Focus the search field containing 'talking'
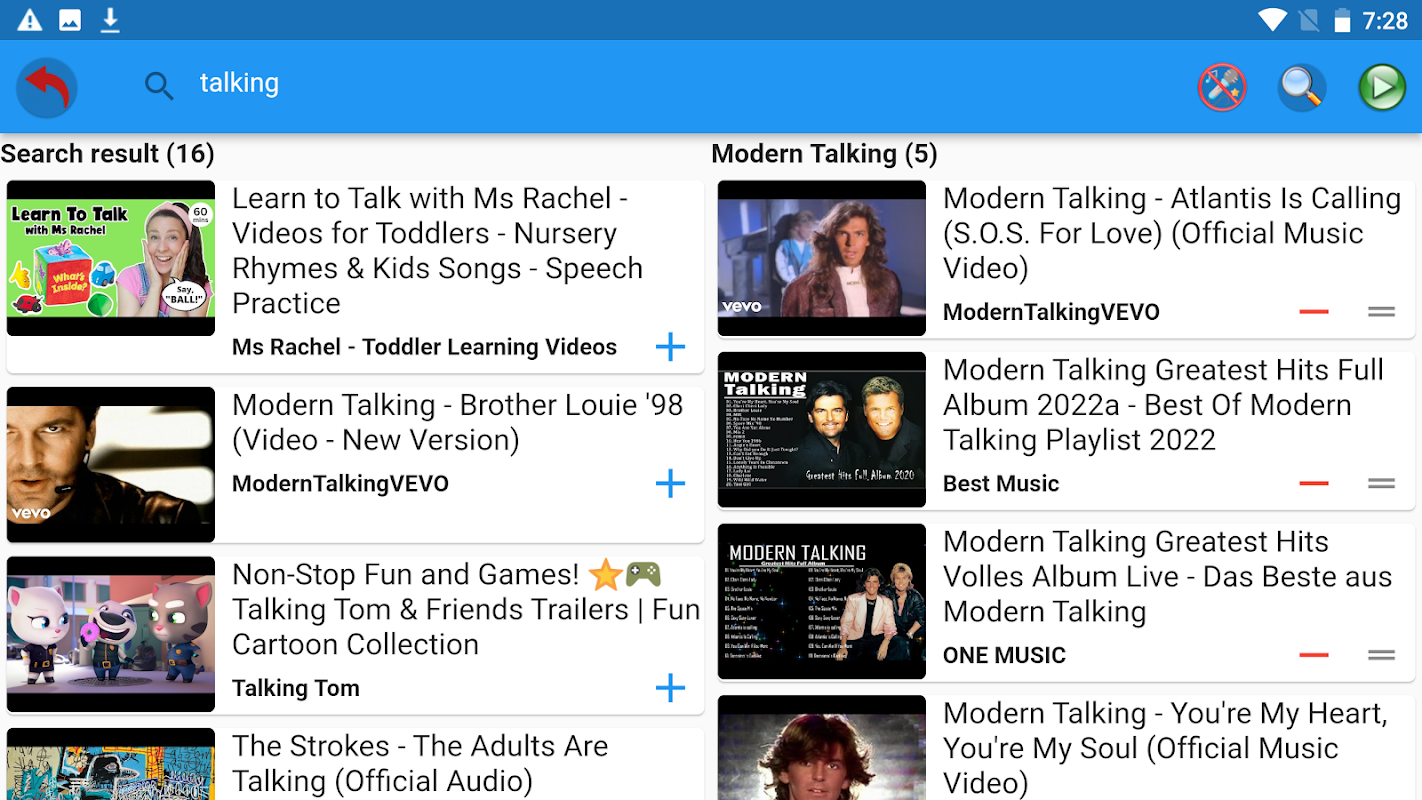Image resolution: width=1422 pixels, height=800 pixels. (660, 84)
